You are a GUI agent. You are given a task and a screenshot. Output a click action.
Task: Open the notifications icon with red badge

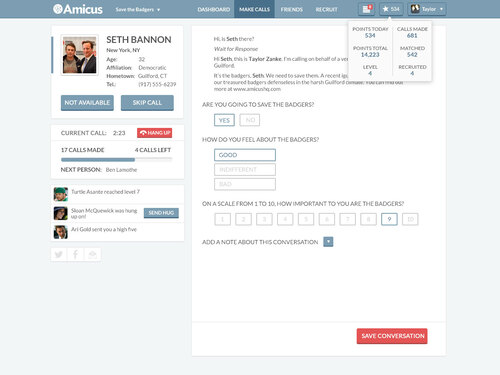367,9
